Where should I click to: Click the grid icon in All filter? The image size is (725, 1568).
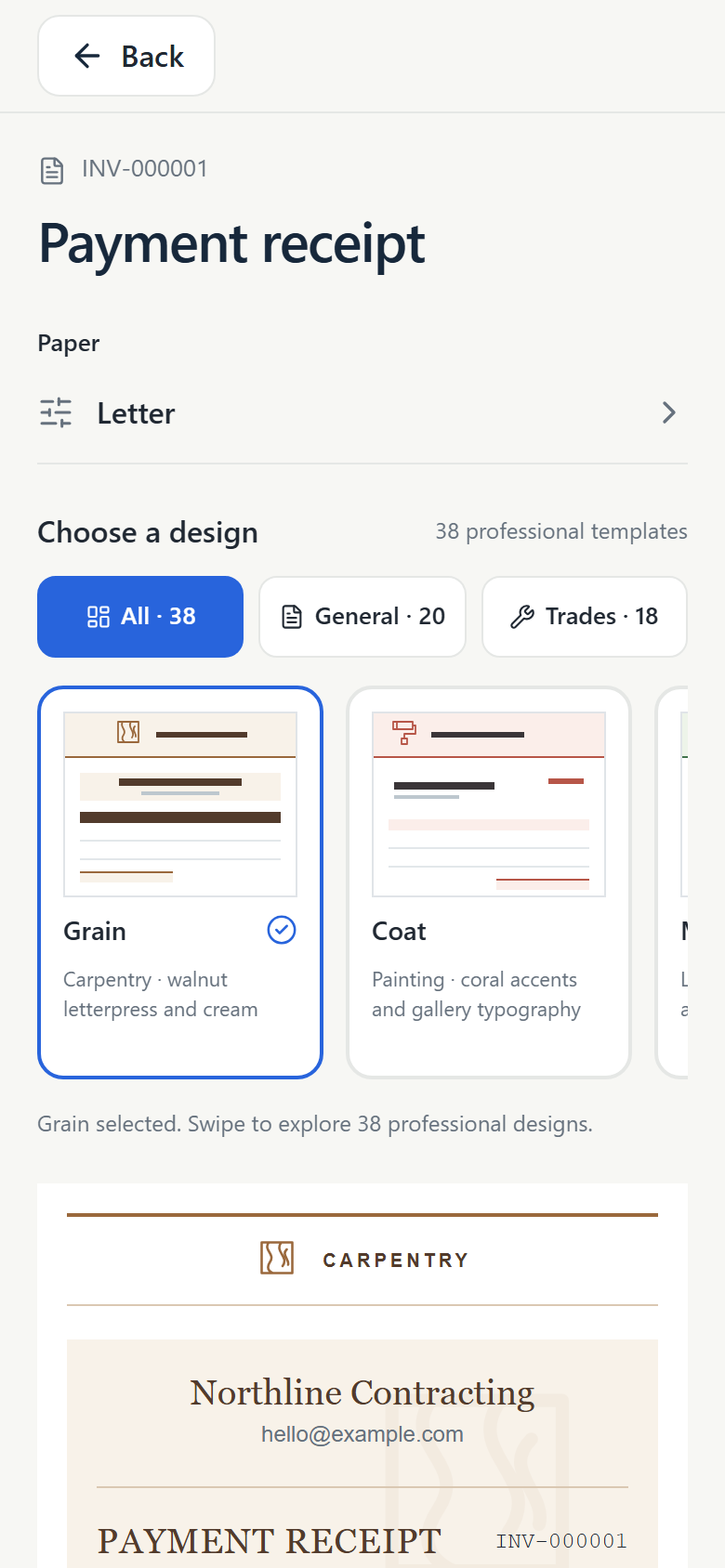(x=99, y=617)
